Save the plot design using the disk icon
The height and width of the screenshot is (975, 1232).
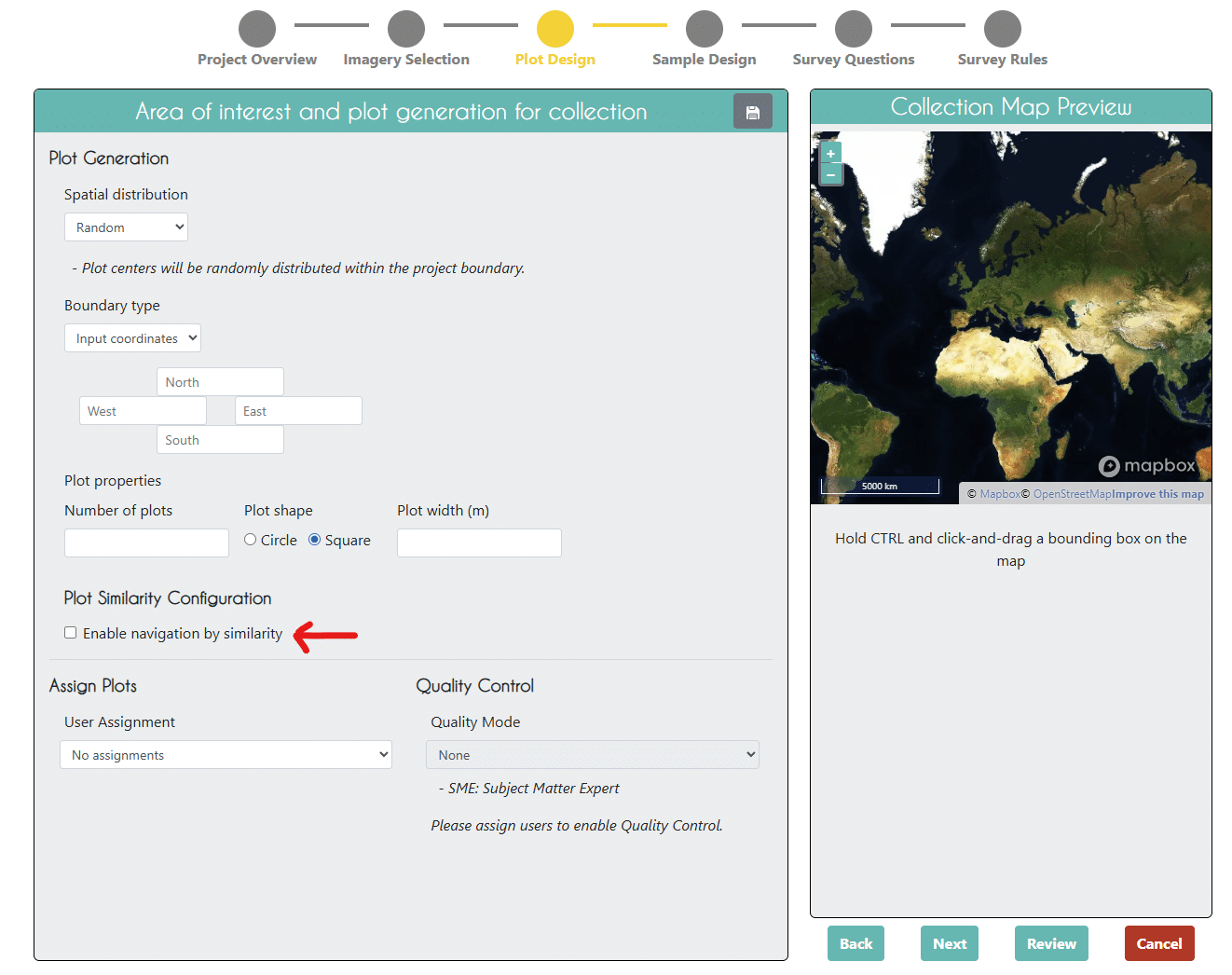click(x=753, y=110)
